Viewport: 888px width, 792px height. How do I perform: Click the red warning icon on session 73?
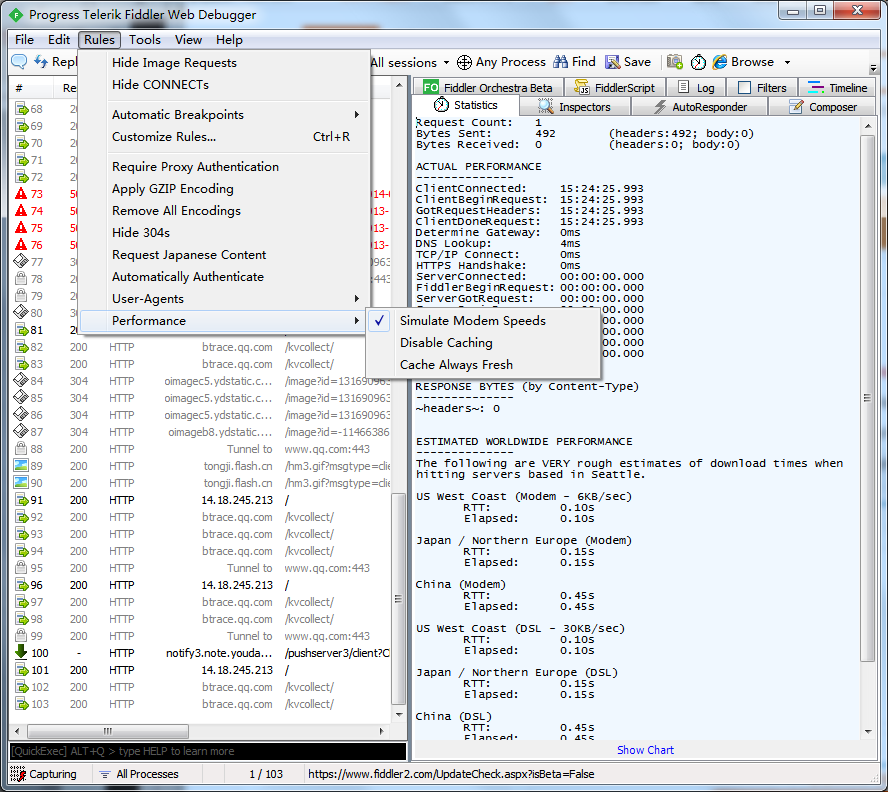click(21, 194)
